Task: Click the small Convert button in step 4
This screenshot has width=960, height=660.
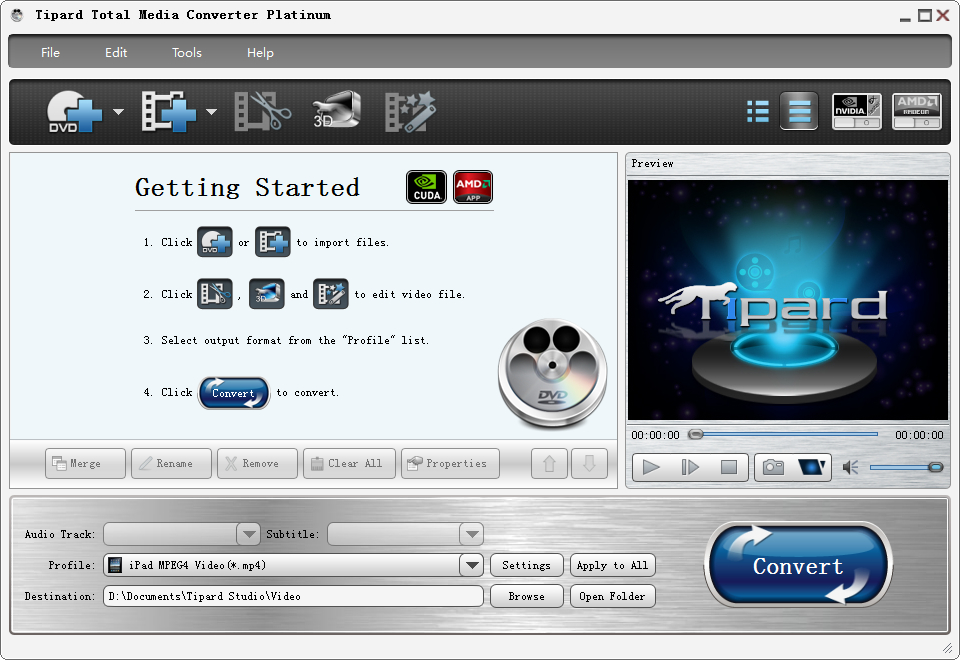Action: (x=234, y=393)
